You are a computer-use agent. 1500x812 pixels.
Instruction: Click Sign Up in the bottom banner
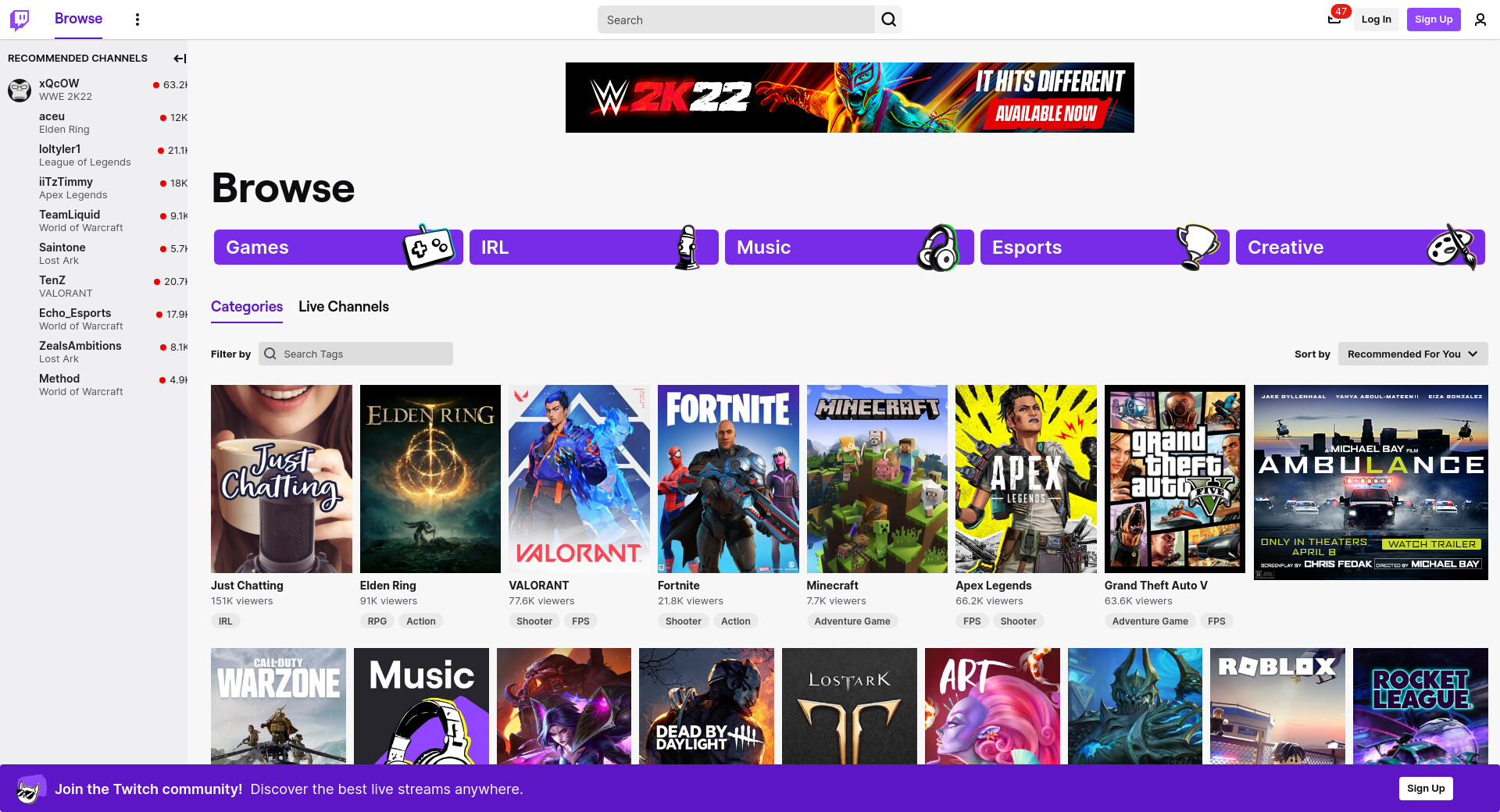pyautogui.click(x=1426, y=789)
